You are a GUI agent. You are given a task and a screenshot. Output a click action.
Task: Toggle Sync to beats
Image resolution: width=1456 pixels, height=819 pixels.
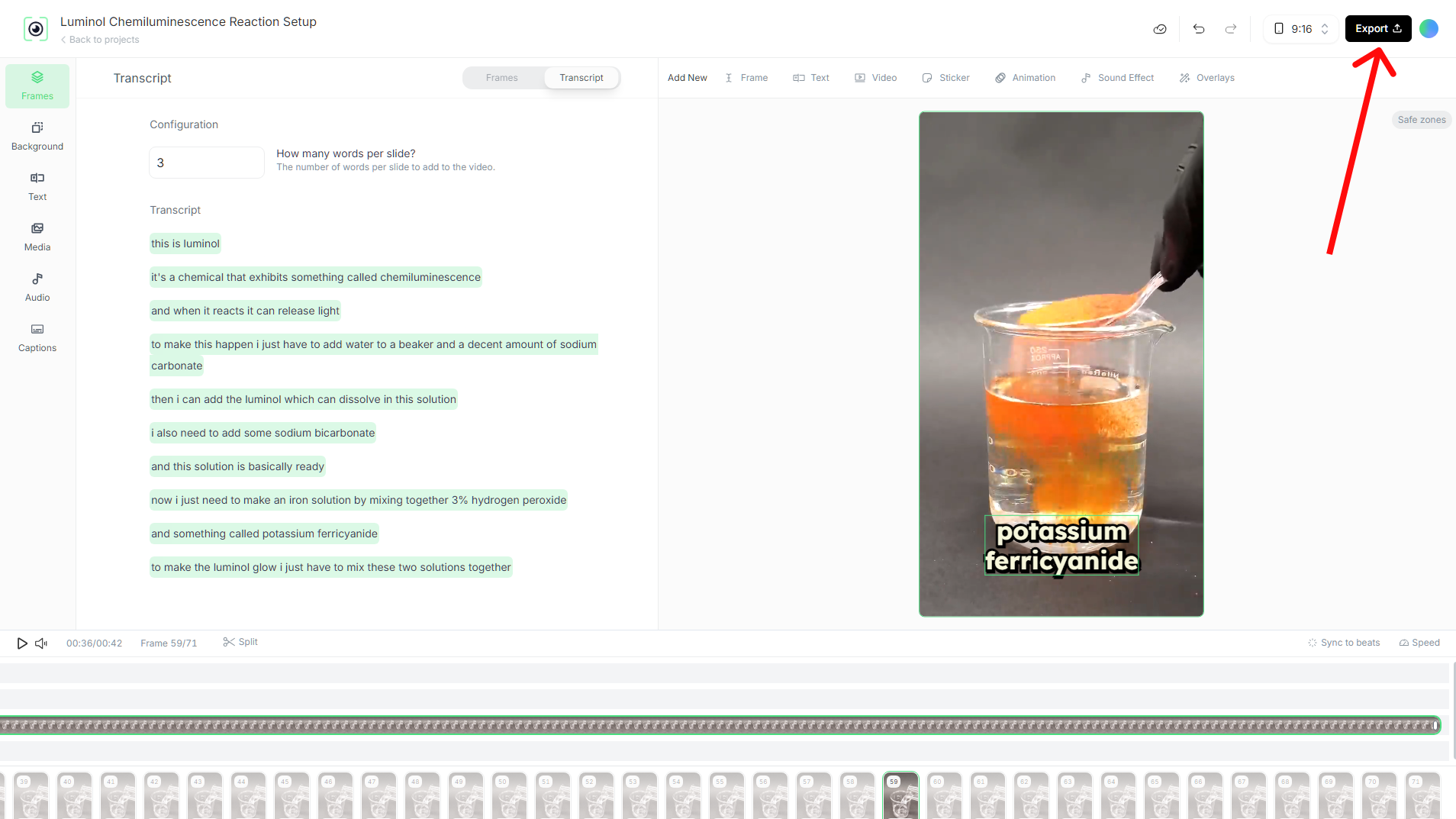pos(1344,643)
